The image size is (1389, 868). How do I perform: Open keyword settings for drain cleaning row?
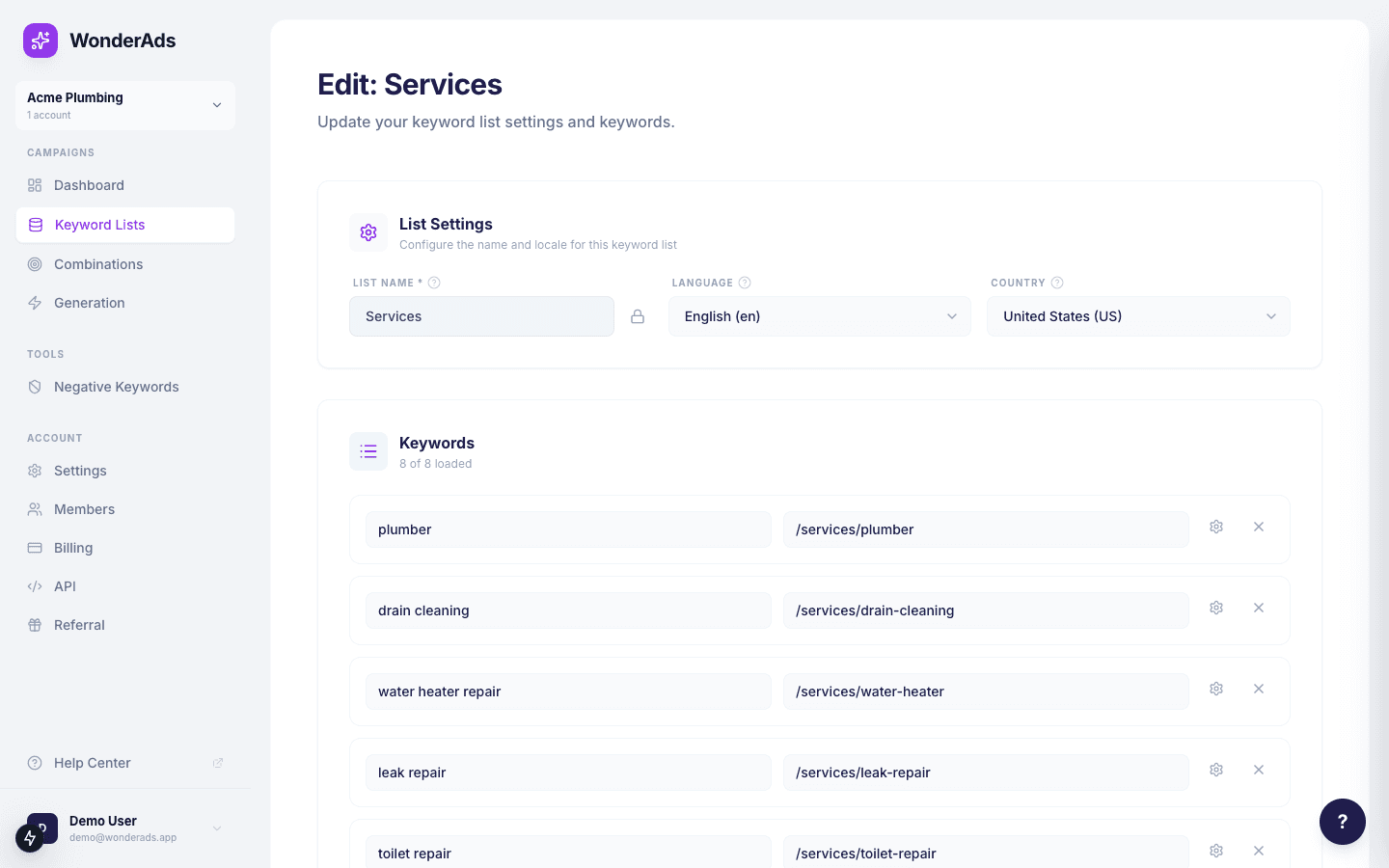pyautogui.click(x=1216, y=608)
